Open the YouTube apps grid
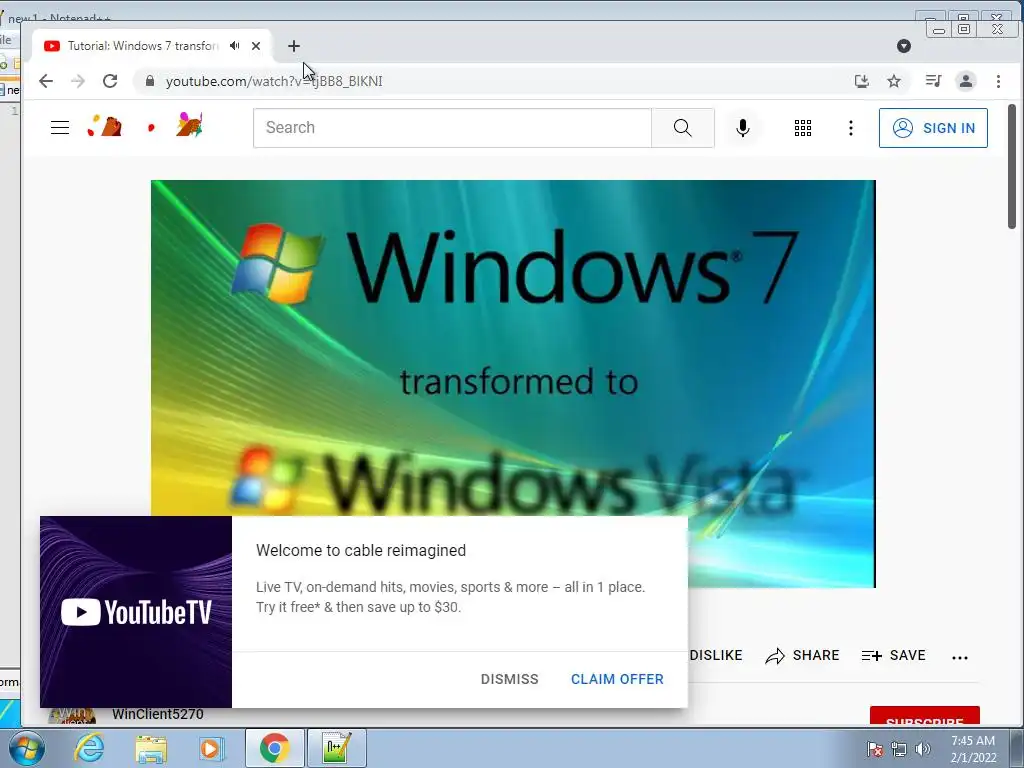 pos(803,128)
